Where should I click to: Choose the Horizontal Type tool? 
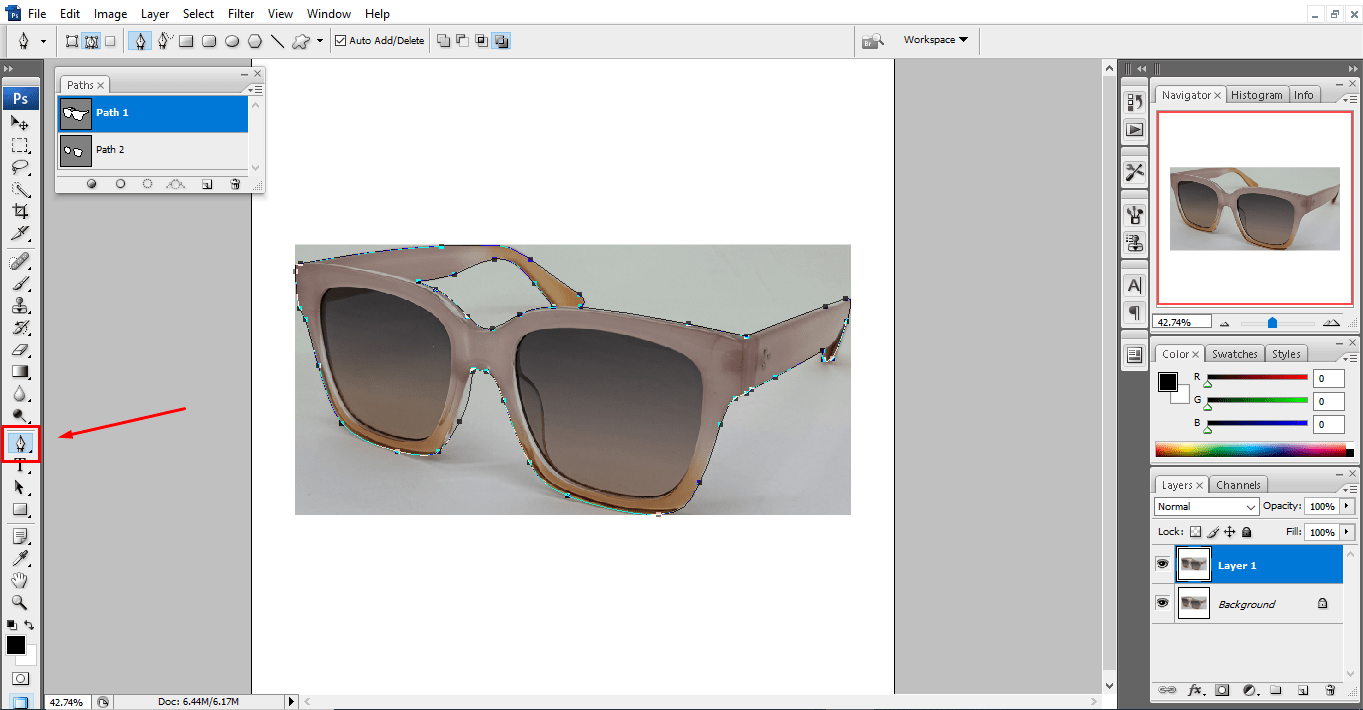21,465
